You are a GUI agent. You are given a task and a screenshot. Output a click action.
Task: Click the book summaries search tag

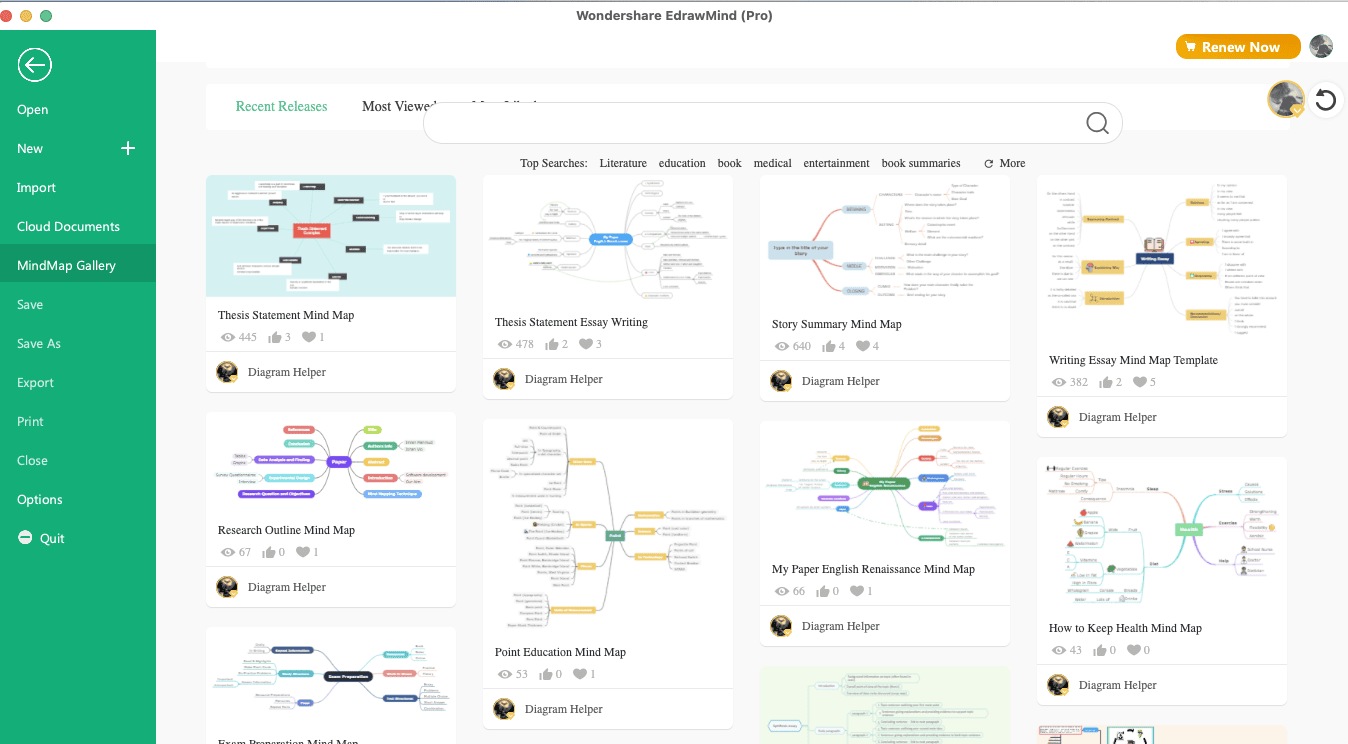click(920, 163)
